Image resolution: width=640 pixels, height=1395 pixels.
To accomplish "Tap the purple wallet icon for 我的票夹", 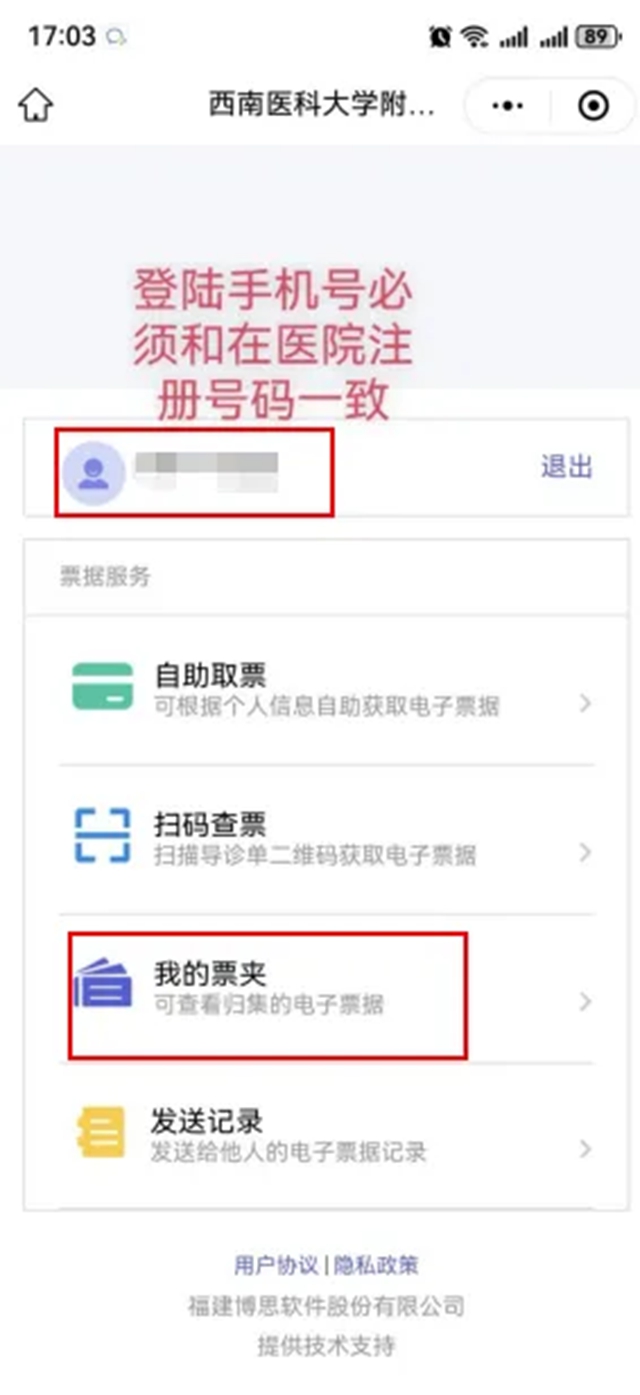I will point(102,984).
